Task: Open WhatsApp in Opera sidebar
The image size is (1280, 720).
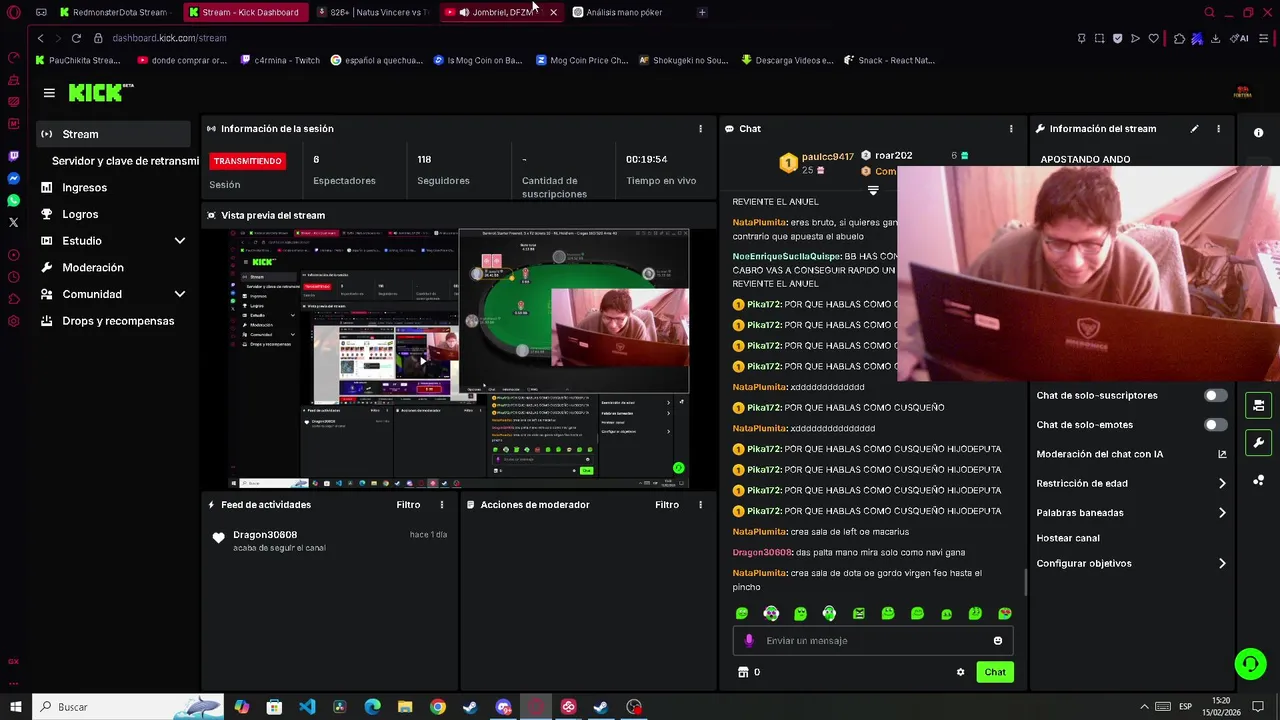Action: point(13,200)
